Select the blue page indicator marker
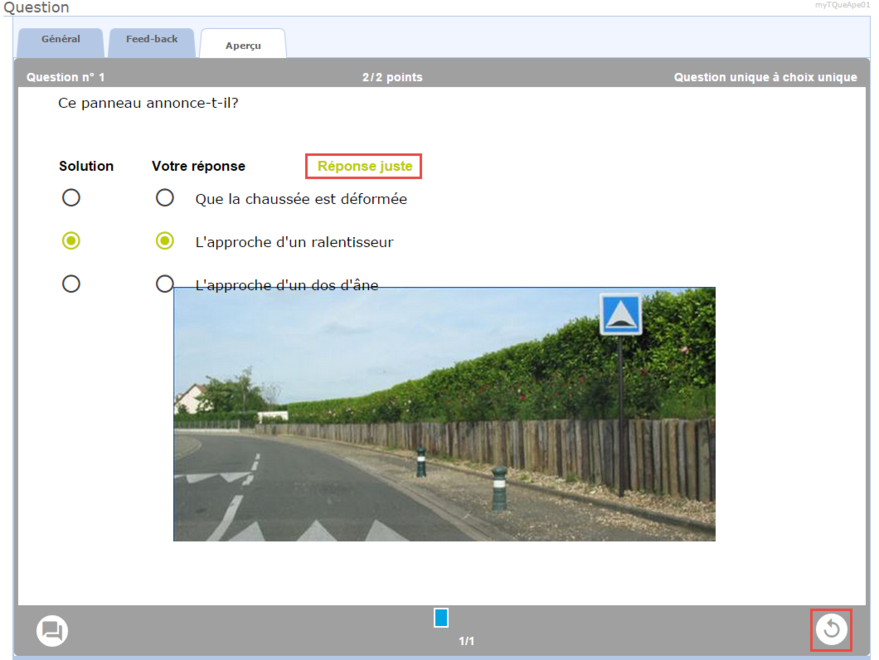This screenshot has height=660, width=879. click(x=441, y=618)
